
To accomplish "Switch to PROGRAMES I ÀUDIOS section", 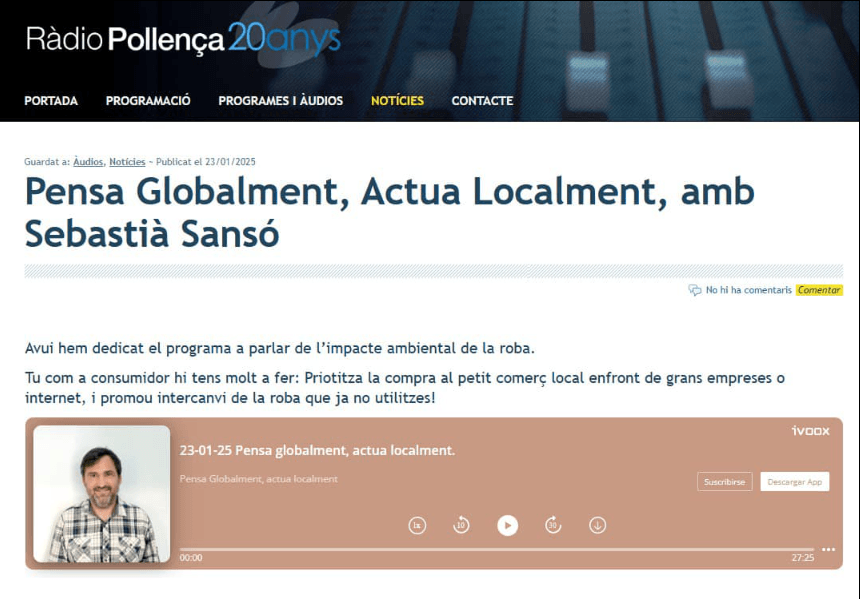I will 279,100.
